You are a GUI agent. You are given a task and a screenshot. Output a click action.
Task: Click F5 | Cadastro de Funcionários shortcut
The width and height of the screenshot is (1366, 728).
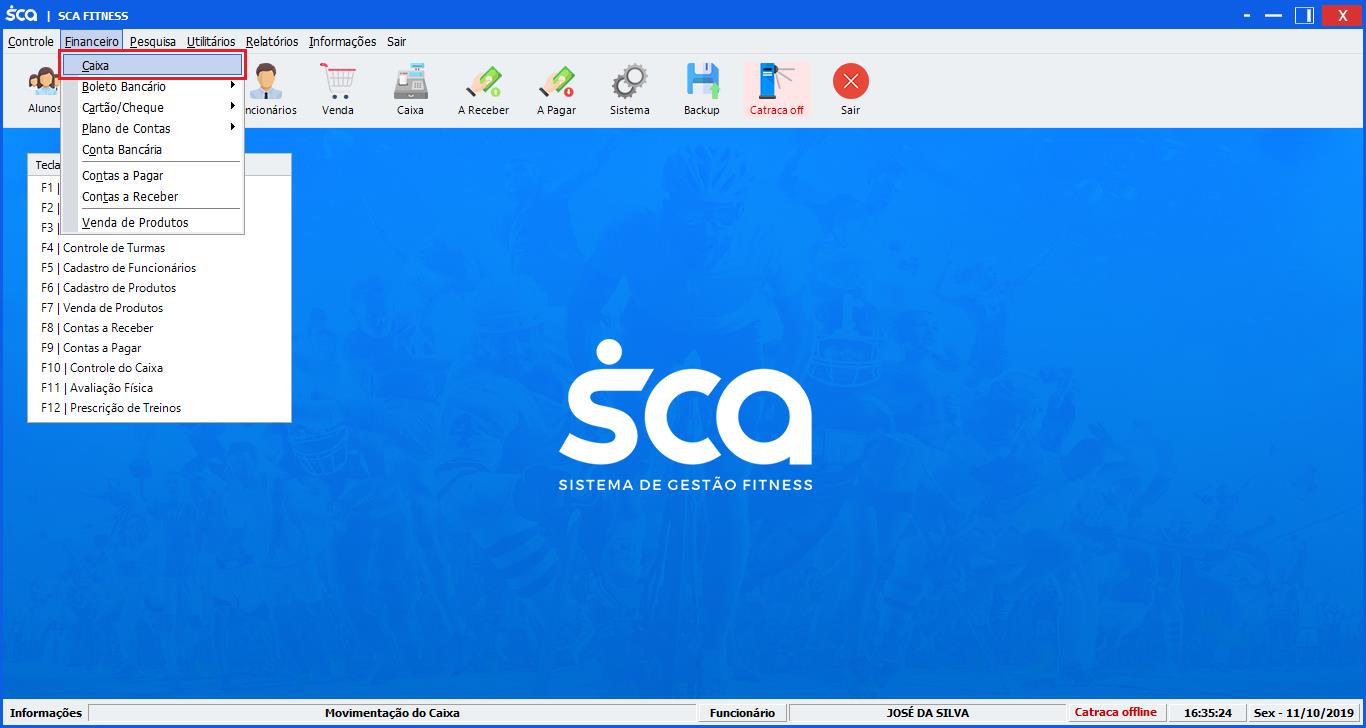pos(119,268)
